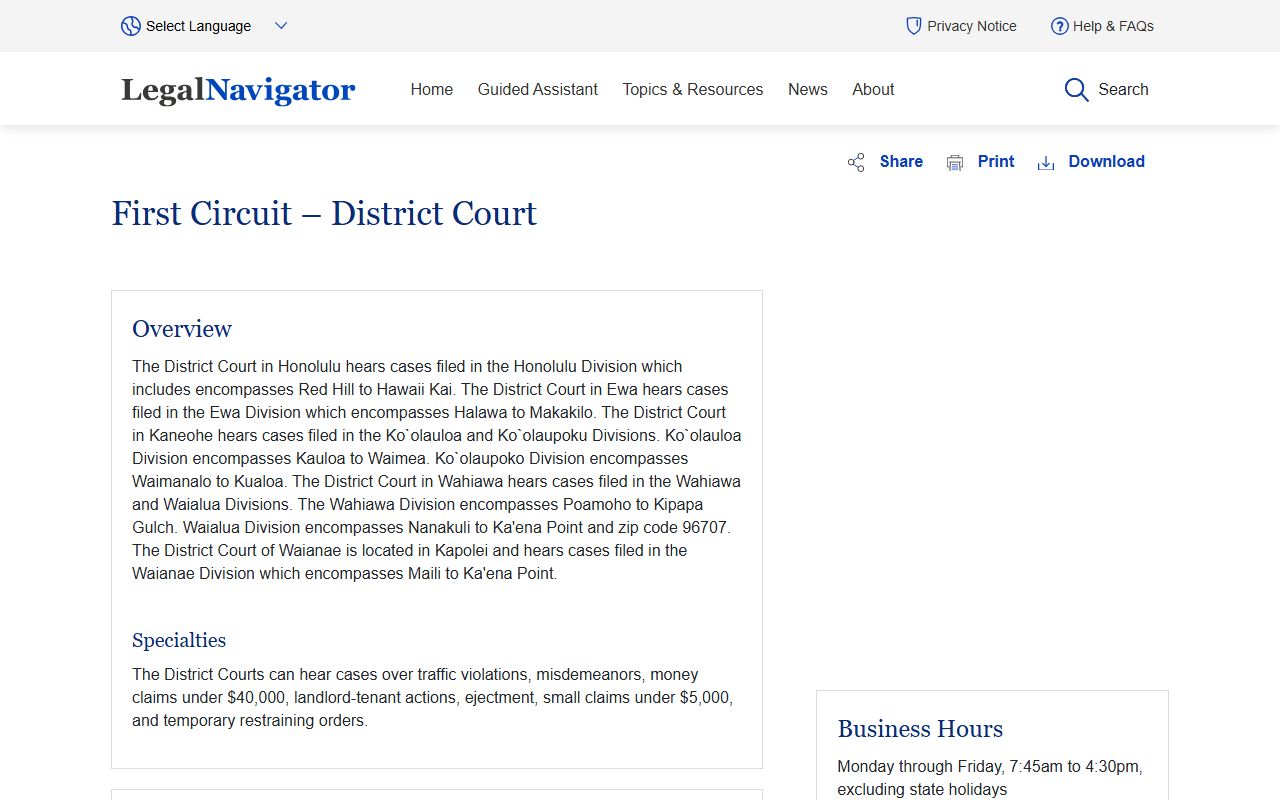Click the magnifying glass search icon
Screen dimensions: 1280x800
(1076, 90)
